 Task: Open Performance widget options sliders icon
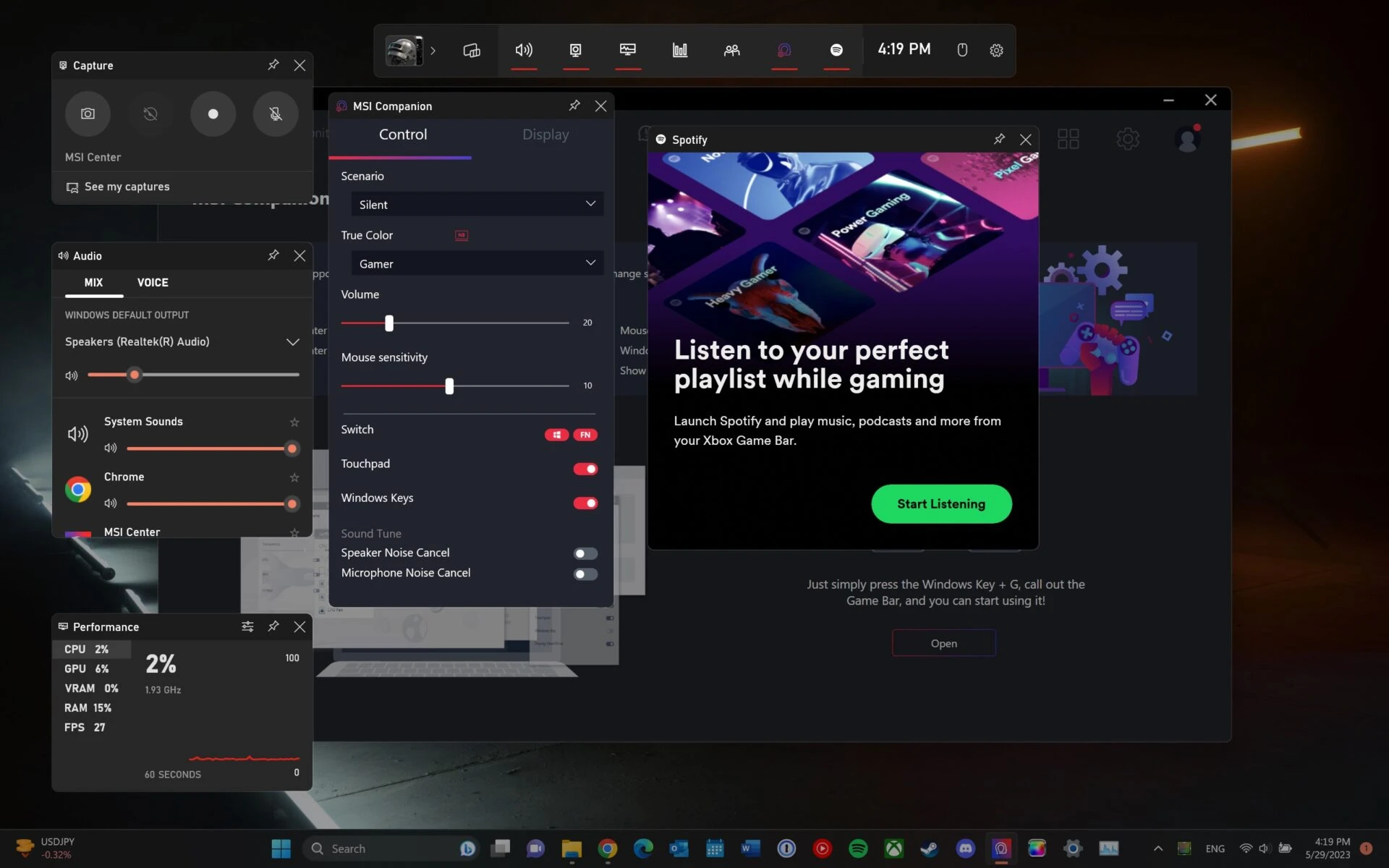click(247, 626)
